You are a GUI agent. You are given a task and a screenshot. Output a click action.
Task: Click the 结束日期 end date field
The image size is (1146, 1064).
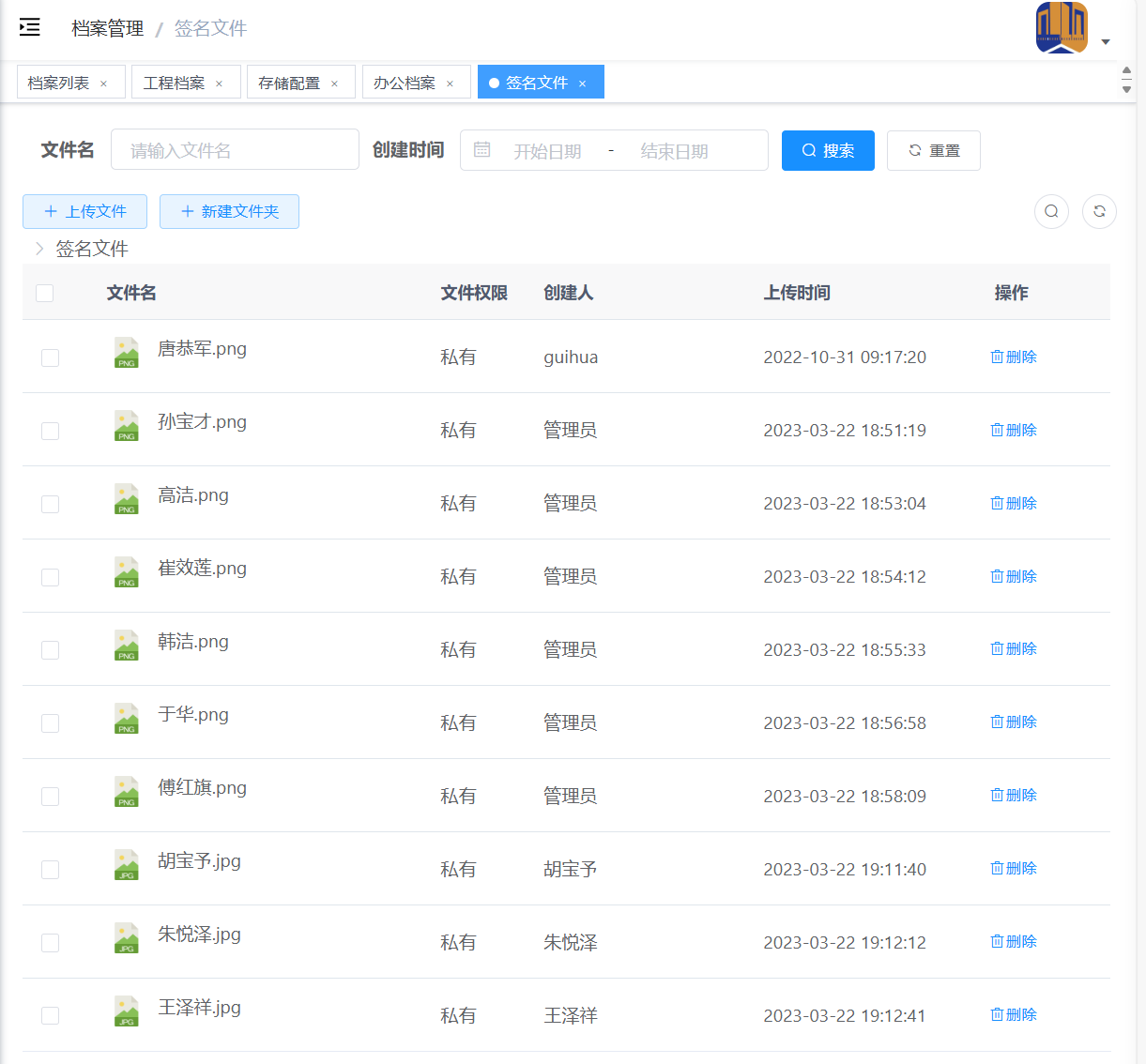(x=674, y=151)
